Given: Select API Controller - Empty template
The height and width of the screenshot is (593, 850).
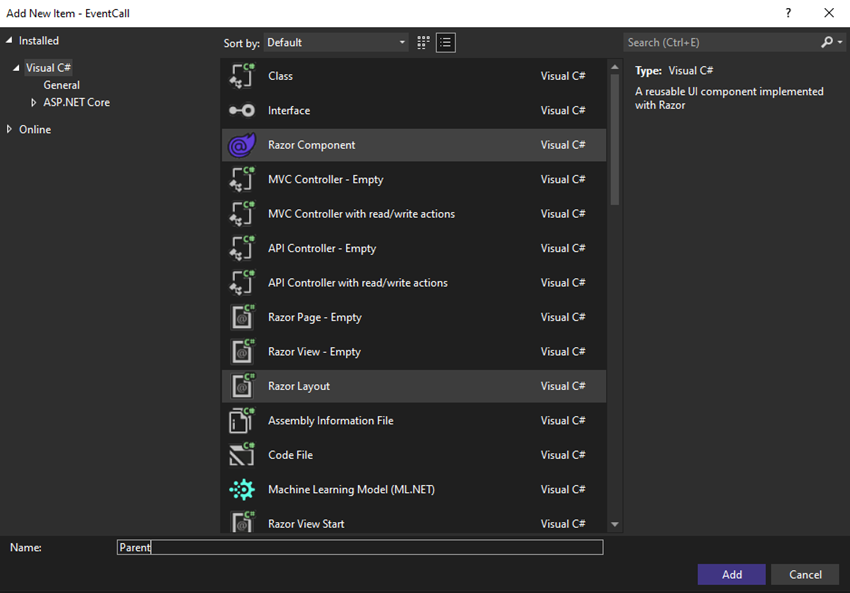Looking at the screenshot, I should point(322,248).
